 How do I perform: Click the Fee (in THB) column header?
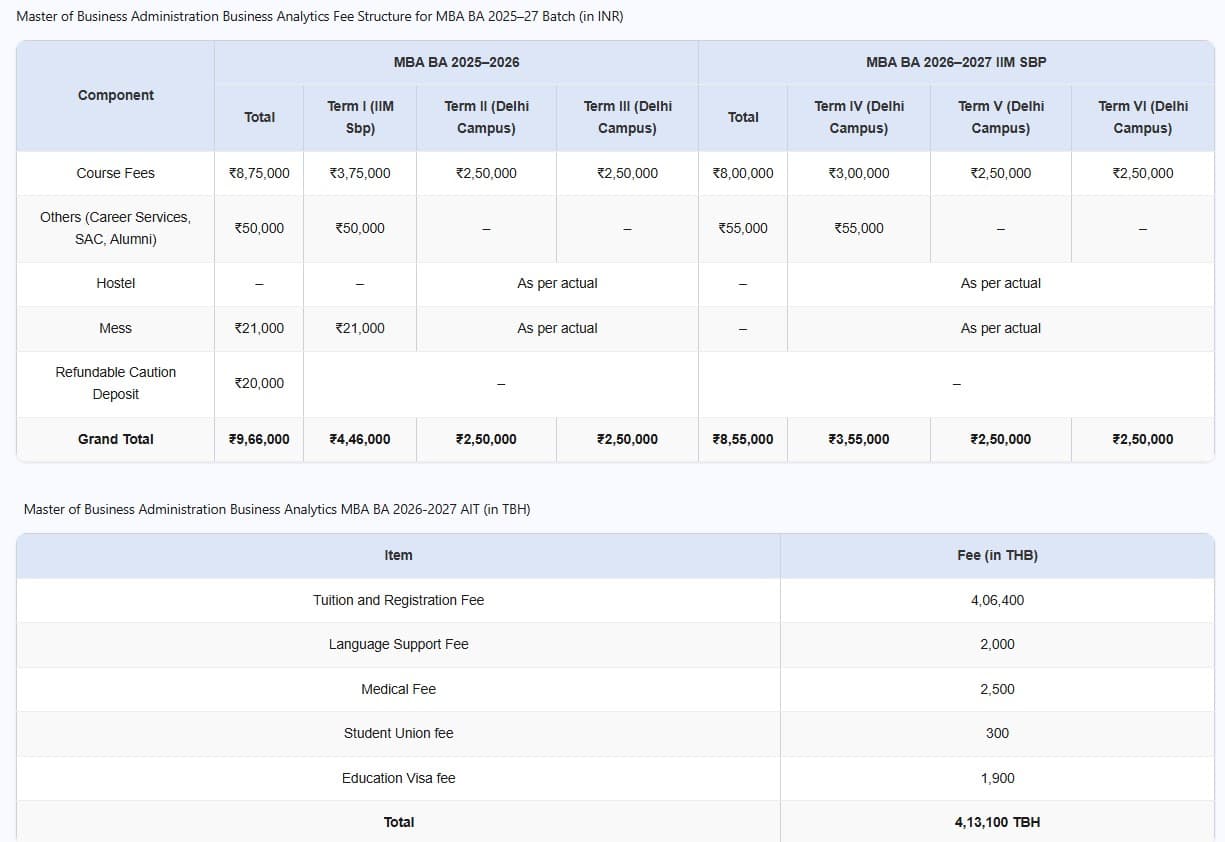tap(997, 555)
